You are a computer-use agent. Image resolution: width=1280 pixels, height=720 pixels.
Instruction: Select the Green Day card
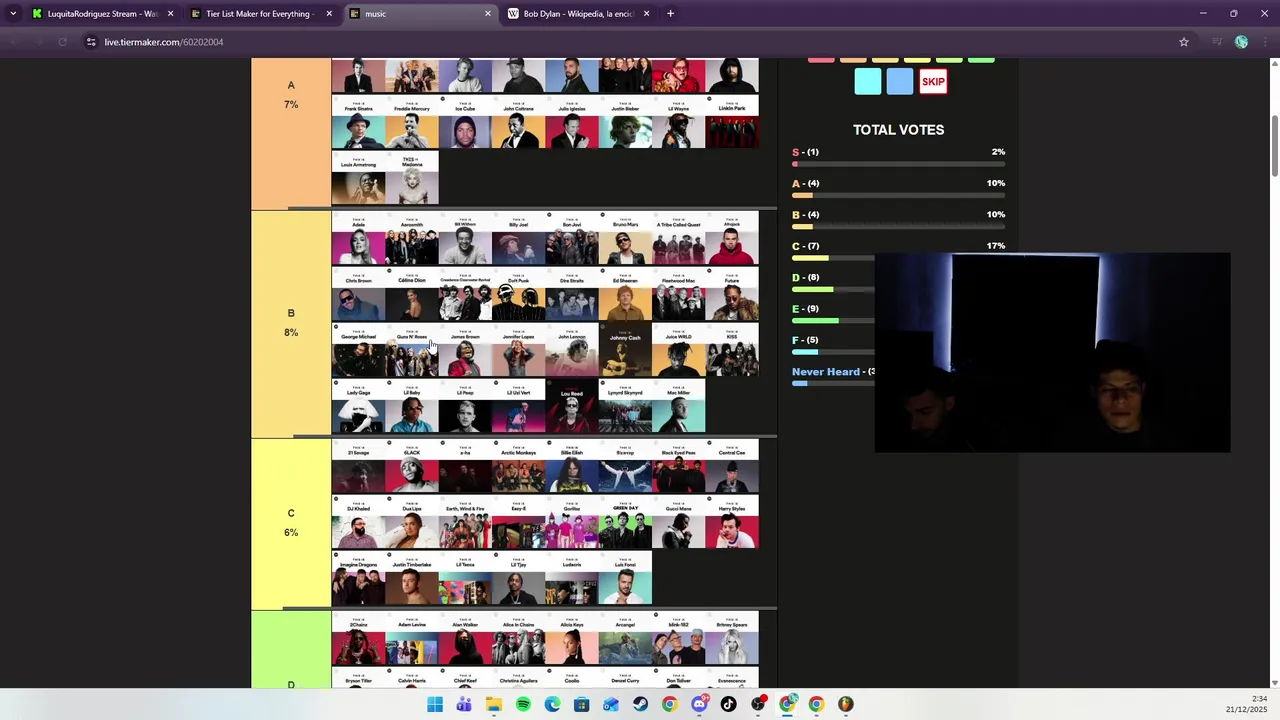pyautogui.click(x=625, y=524)
